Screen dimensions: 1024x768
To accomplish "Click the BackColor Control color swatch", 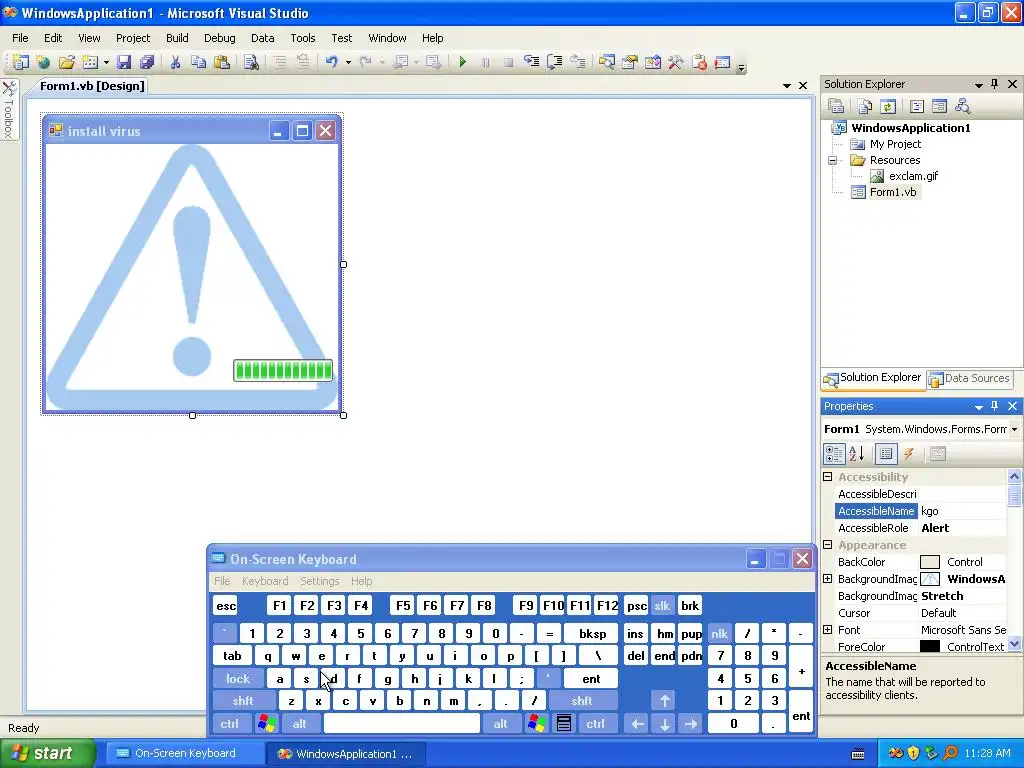I will tap(929, 562).
